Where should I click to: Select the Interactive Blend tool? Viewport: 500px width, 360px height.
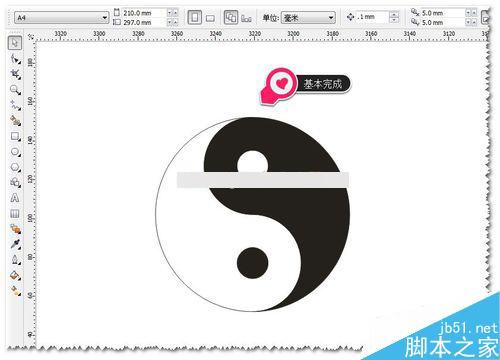pyautogui.click(x=15, y=229)
